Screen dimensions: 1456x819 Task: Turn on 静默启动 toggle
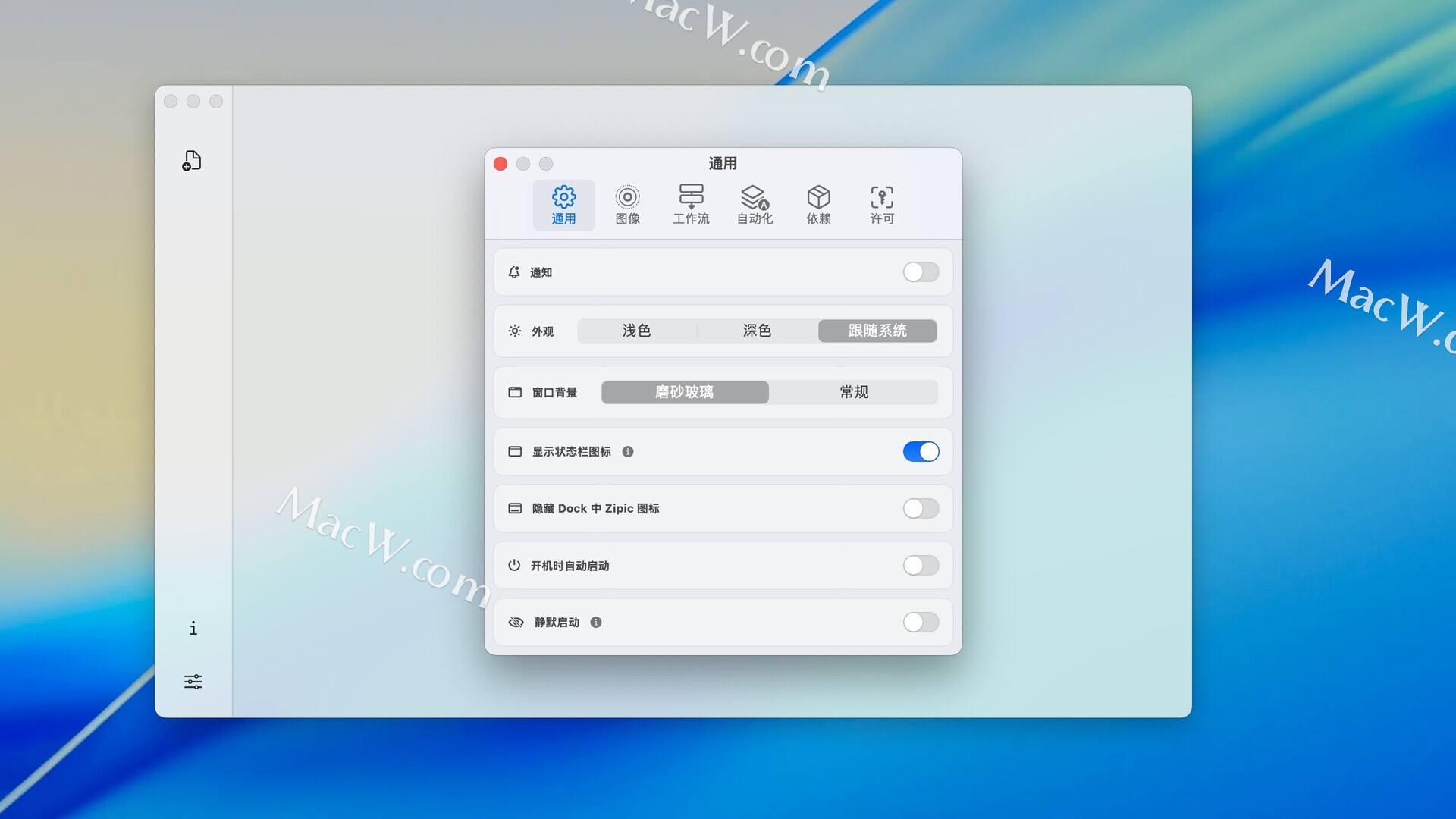pyautogui.click(x=921, y=623)
